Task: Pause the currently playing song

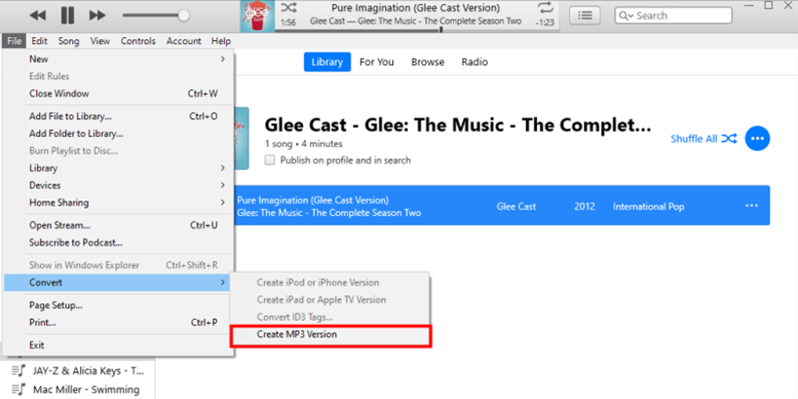Action: pos(67,16)
